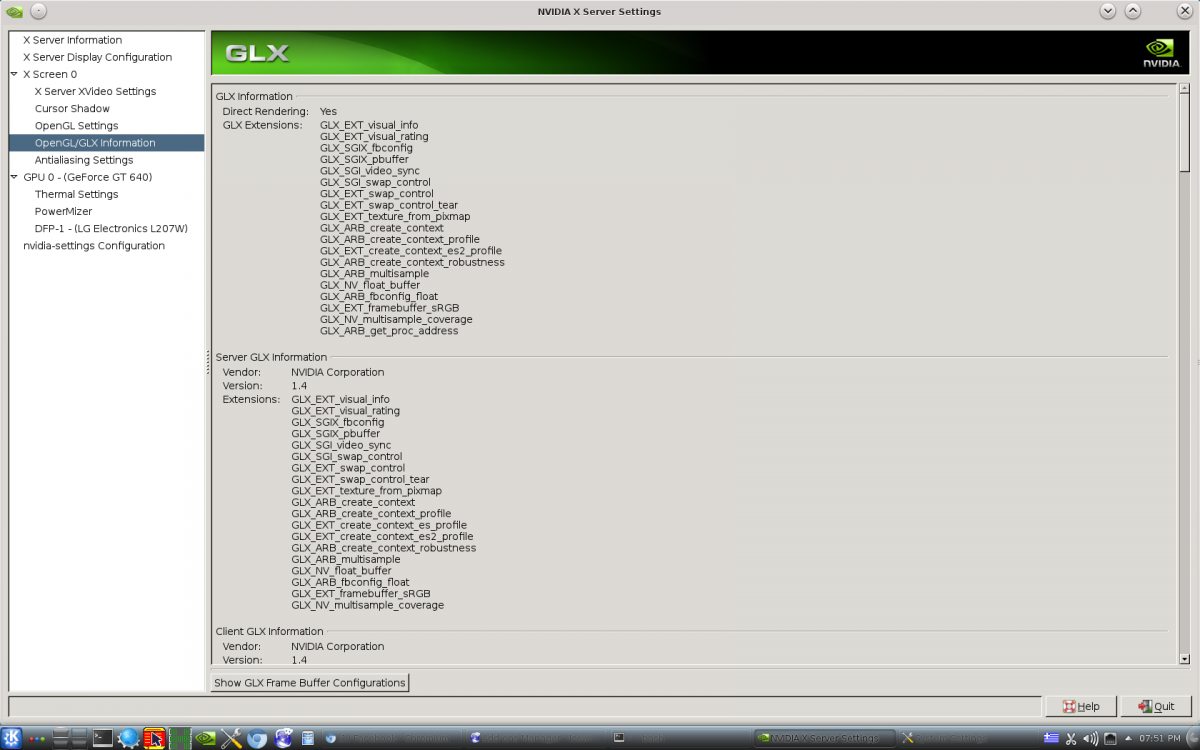Select X Server Display Configuration

pos(97,57)
